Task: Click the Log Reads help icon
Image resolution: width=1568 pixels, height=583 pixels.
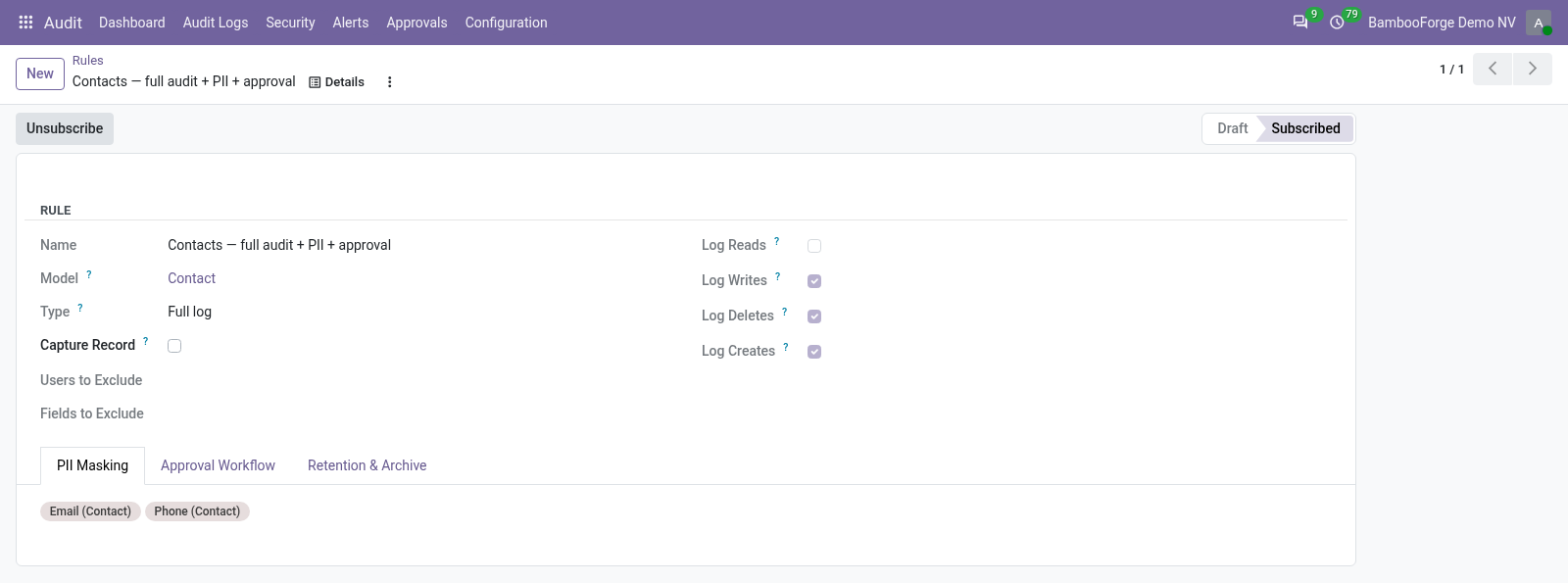Action: pos(777,242)
